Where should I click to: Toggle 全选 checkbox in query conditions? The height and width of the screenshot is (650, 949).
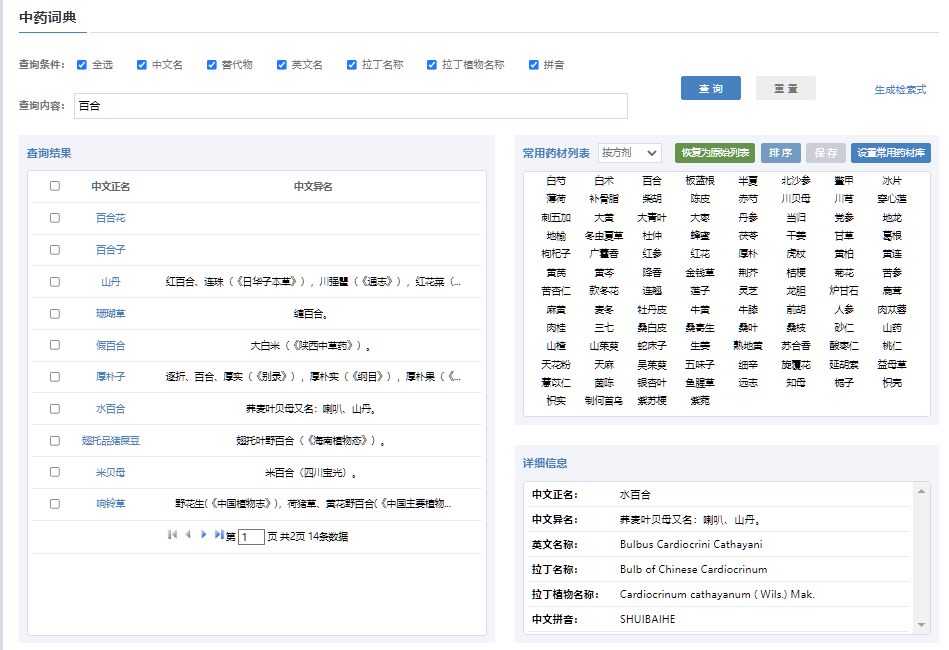point(82,65)
